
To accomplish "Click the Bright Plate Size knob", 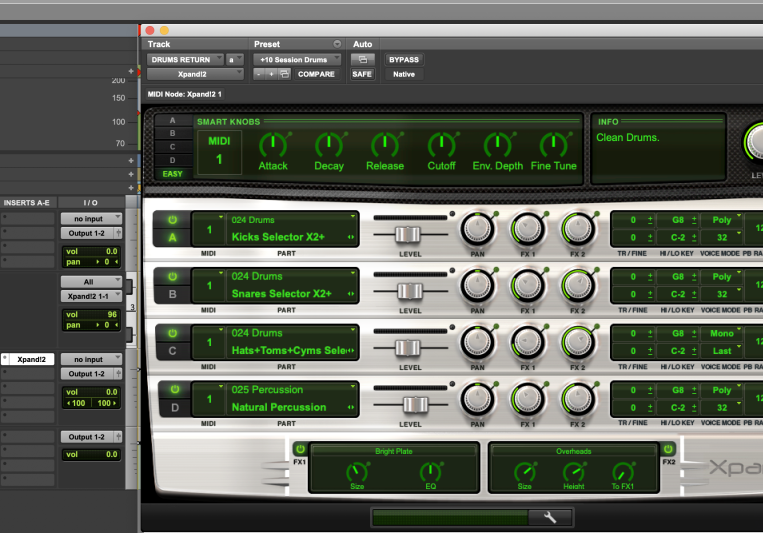I will [357, 471].
